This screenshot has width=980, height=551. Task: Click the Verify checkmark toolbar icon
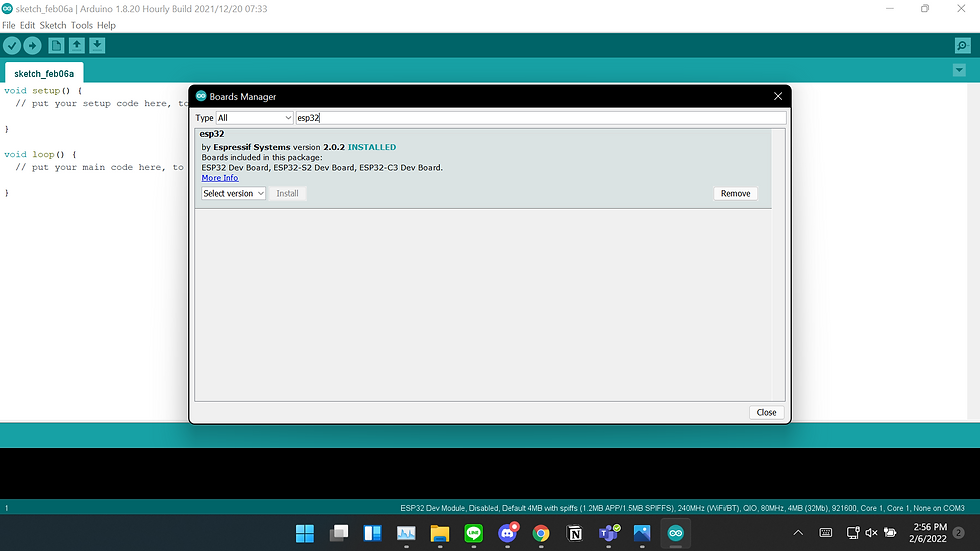[12, 46]
